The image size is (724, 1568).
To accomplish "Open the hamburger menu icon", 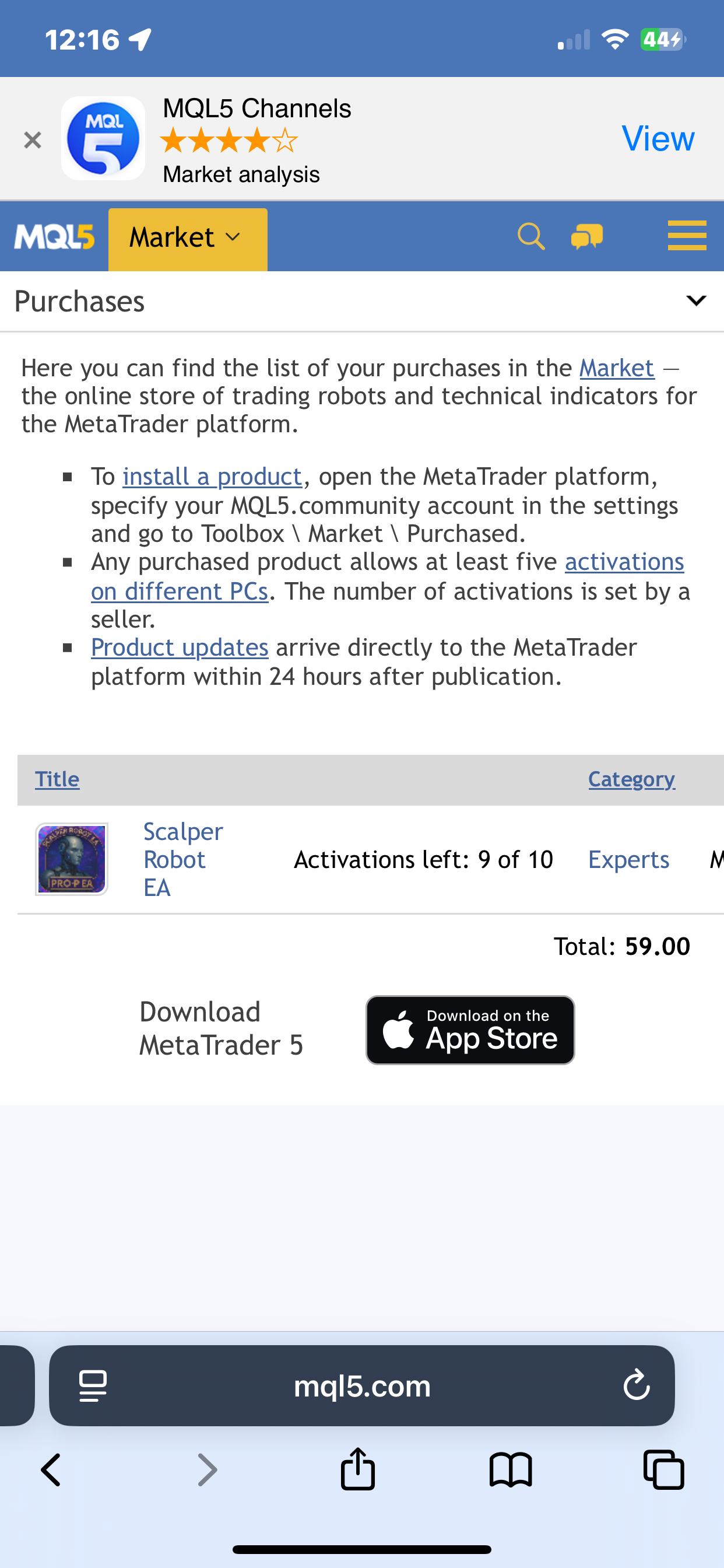I will [686, 236].
